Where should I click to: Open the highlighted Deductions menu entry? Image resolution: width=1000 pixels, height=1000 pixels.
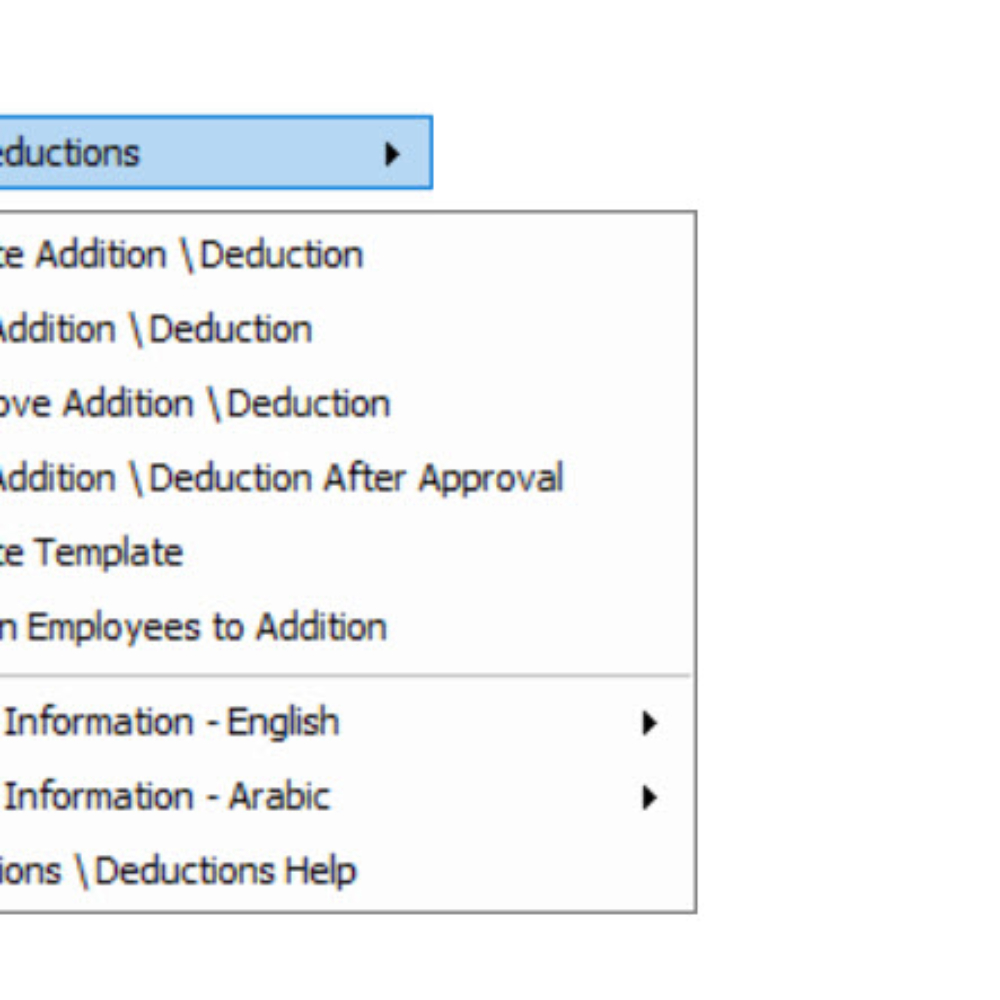coord(216,153)
